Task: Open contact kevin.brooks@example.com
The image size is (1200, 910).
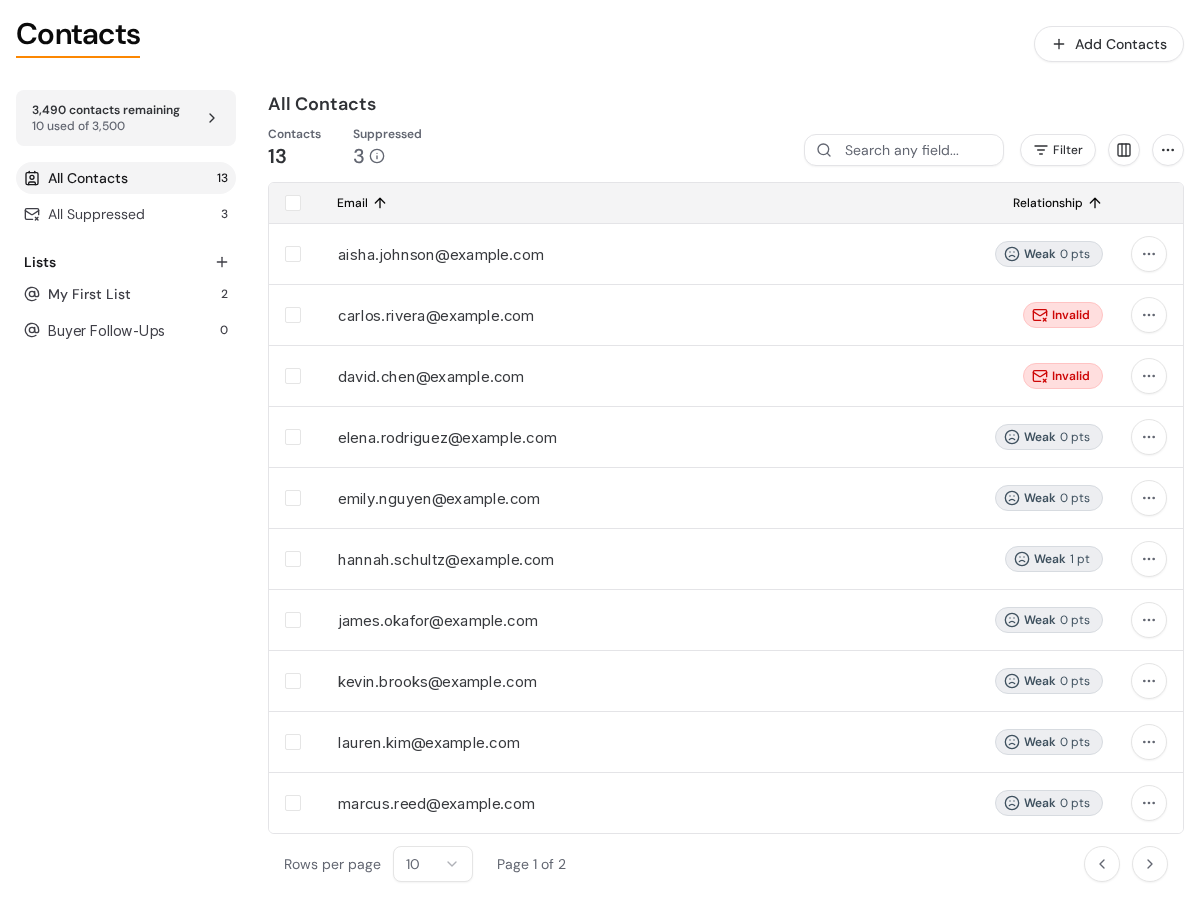Action: point(437,681)
